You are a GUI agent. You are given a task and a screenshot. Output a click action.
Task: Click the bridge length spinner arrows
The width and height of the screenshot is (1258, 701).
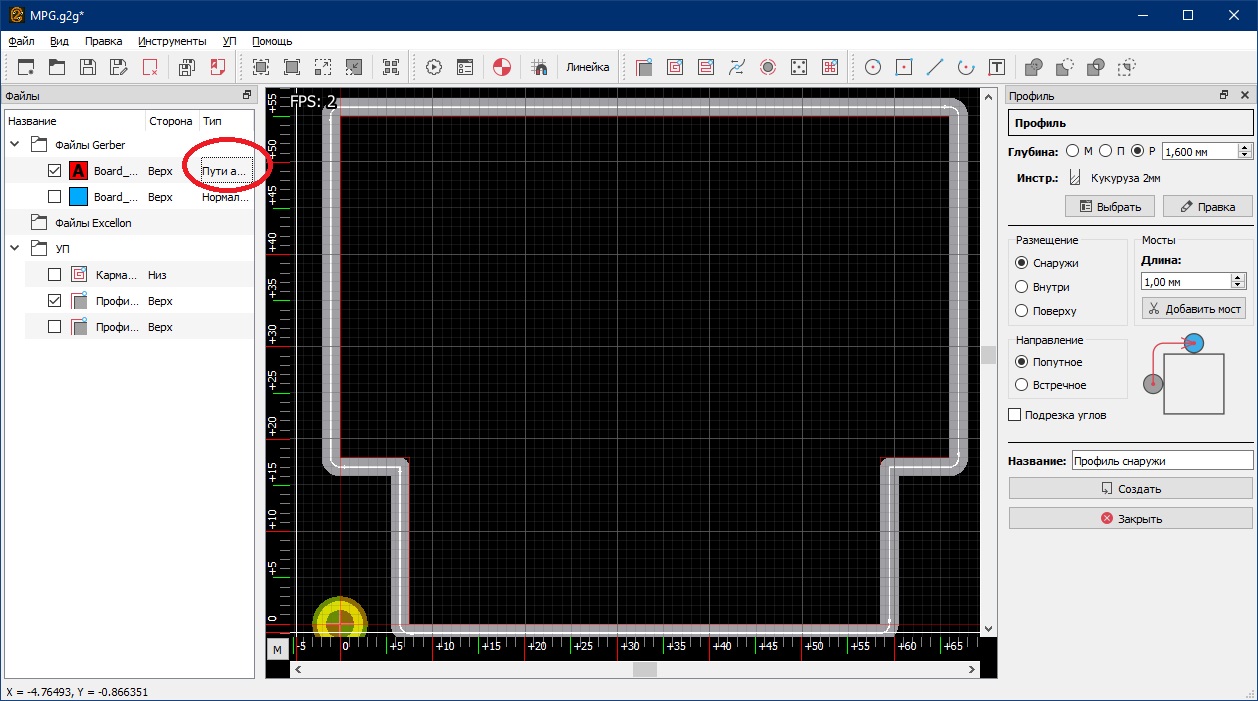click(x=1239, y=282)
